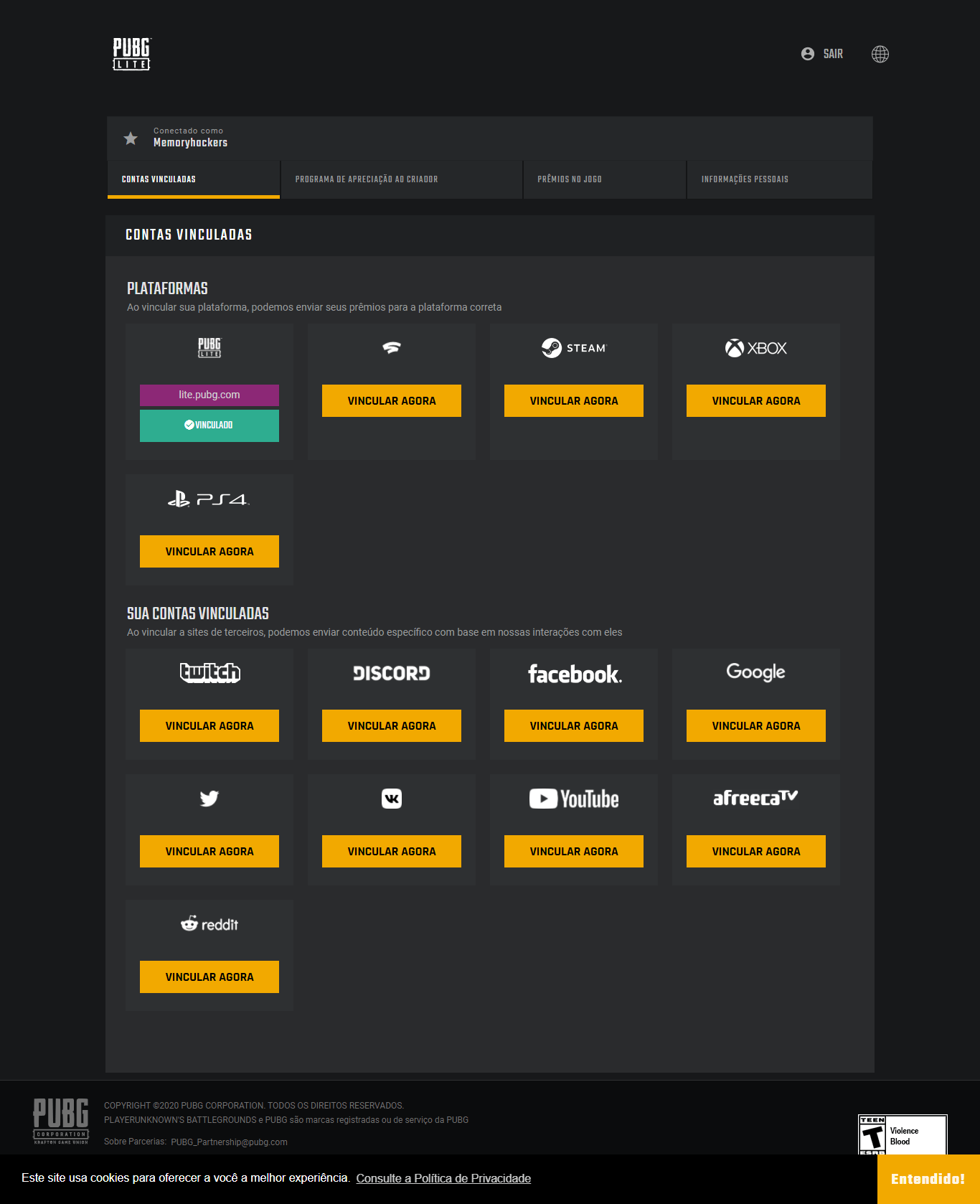This screenshot has height=1204, width=980.
Task: Click Vincular Agora under YouTube
Action: [574, 852]
